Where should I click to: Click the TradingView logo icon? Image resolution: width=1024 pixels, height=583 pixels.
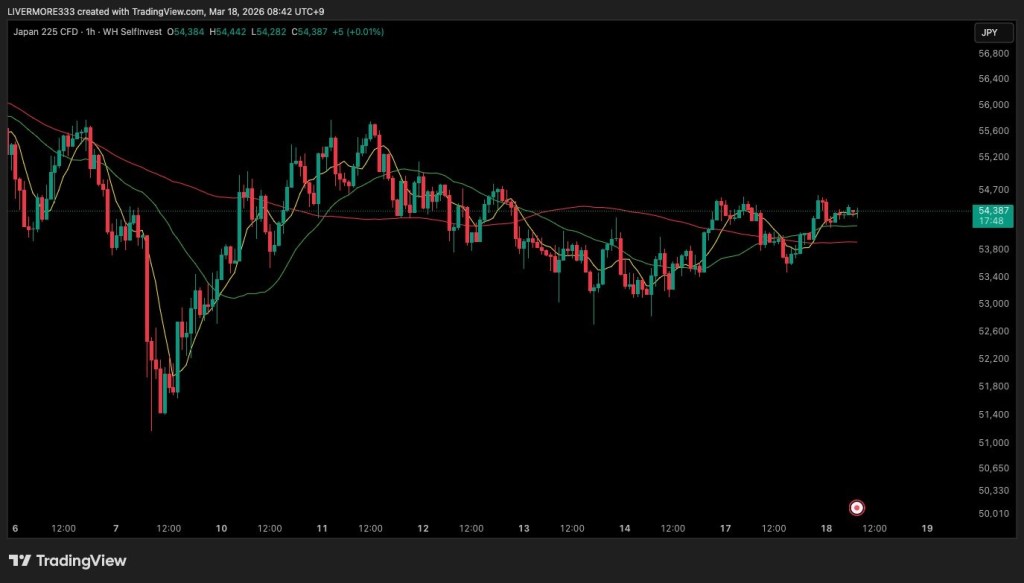[x=20, y=561]
